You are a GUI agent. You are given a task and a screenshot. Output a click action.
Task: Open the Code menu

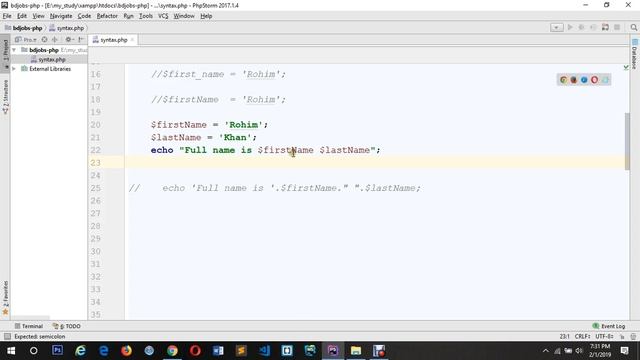tap(84, 16)
